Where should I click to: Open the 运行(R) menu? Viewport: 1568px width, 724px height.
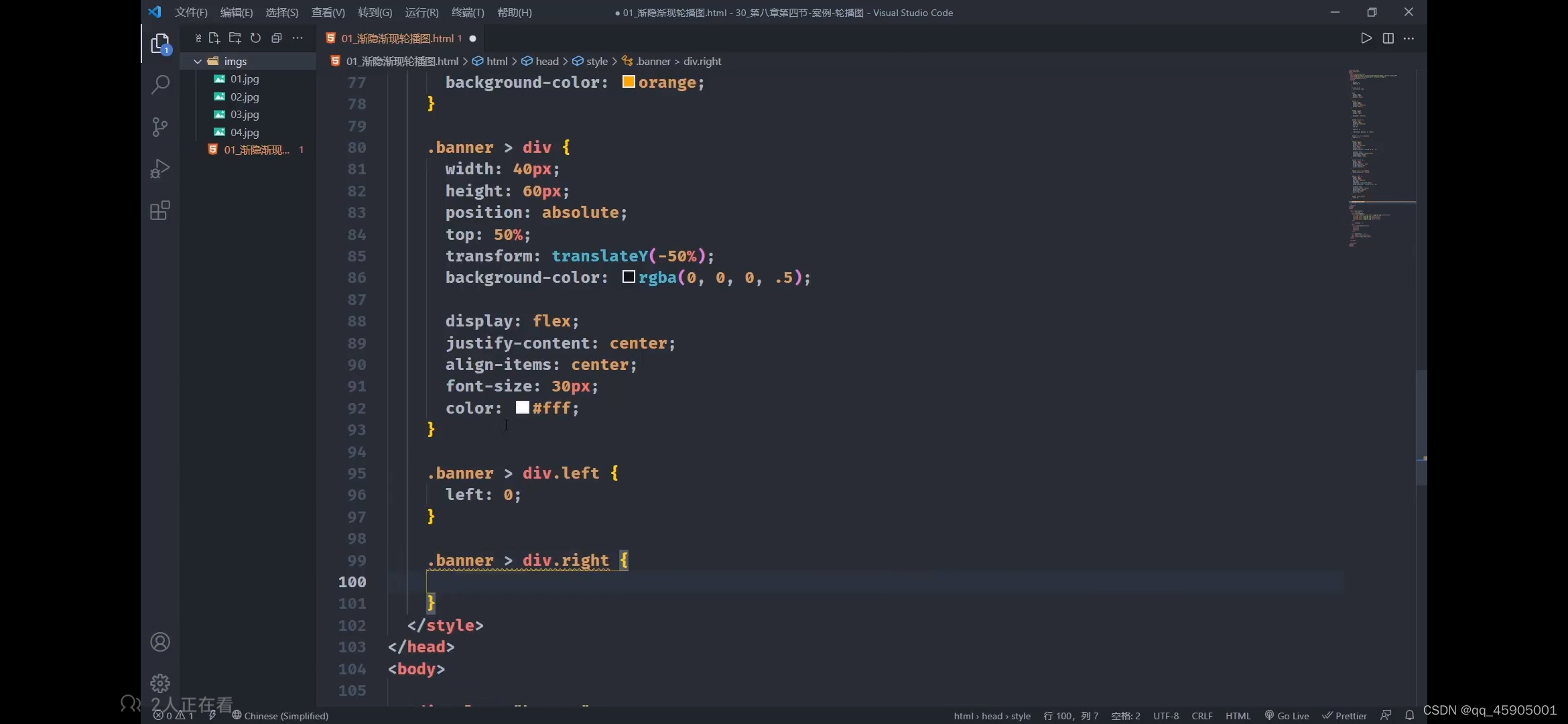tap(421, 12)
